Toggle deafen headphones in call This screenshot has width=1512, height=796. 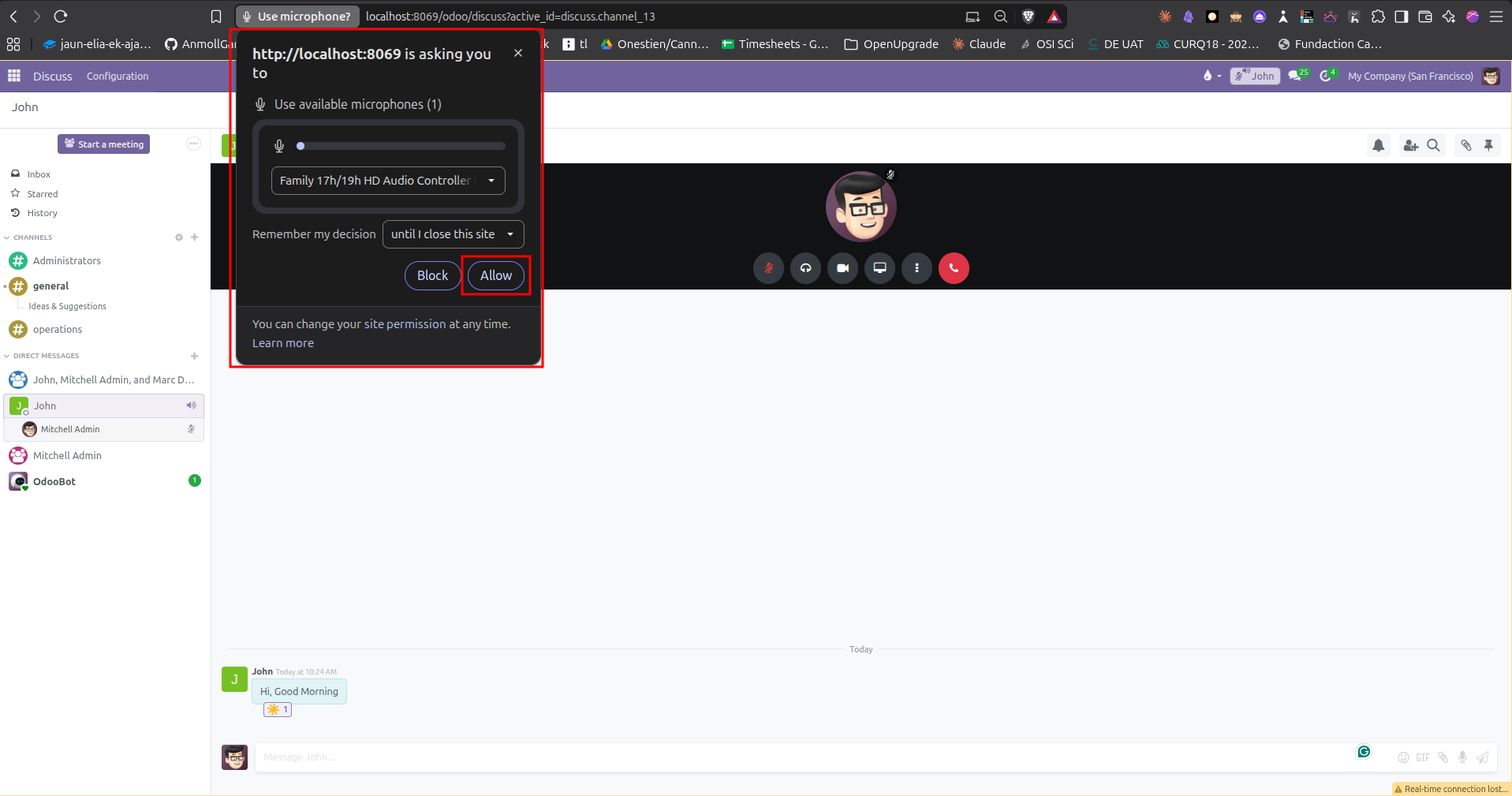click(805, 268)
